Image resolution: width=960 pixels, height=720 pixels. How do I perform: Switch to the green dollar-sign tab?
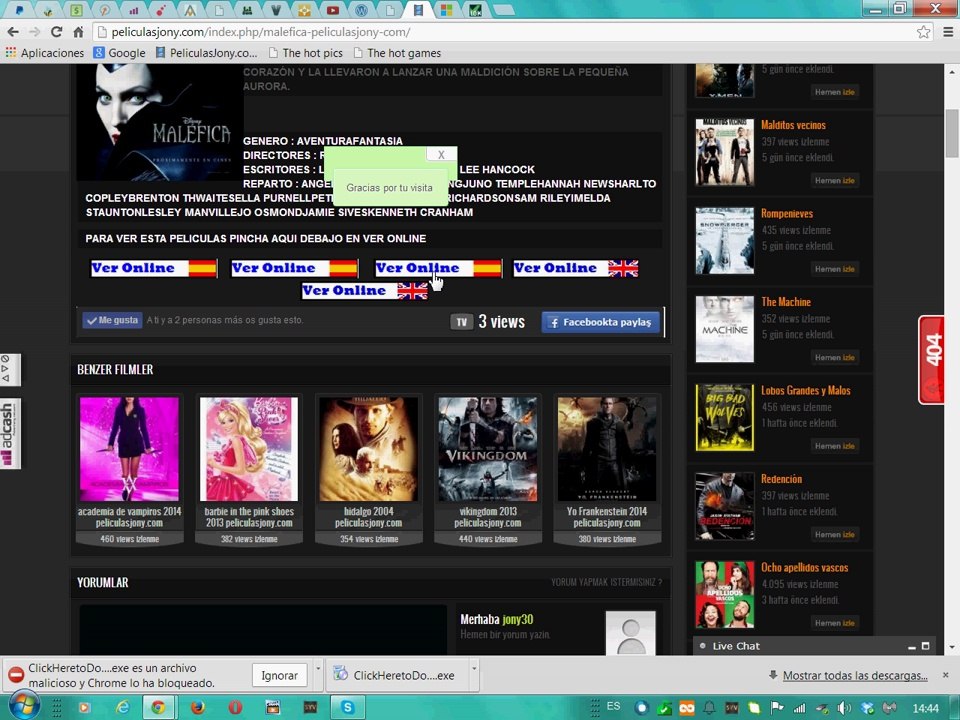77,10
